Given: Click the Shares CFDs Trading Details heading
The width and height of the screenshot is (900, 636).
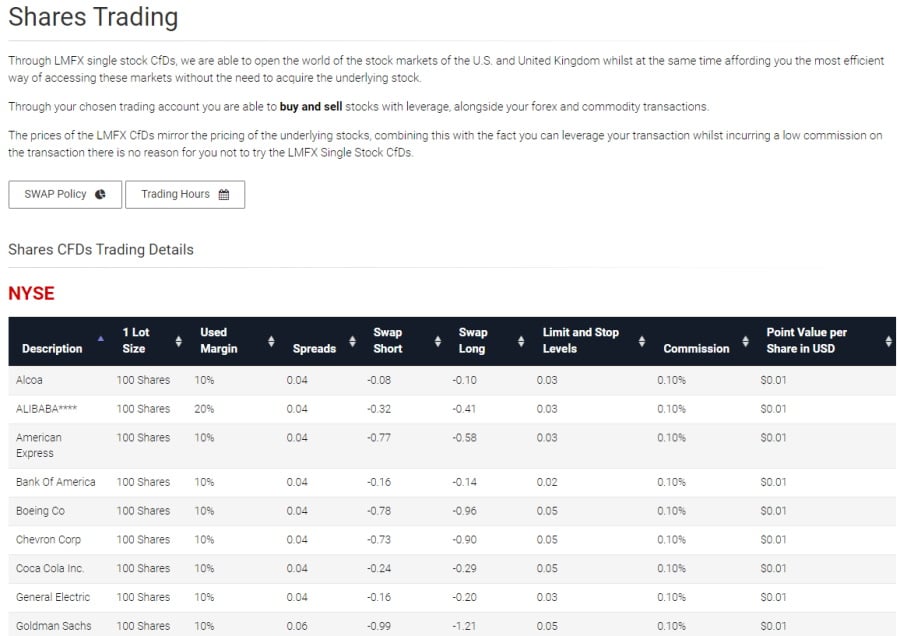Looking at the screenshot, I should tap(101, 250).
